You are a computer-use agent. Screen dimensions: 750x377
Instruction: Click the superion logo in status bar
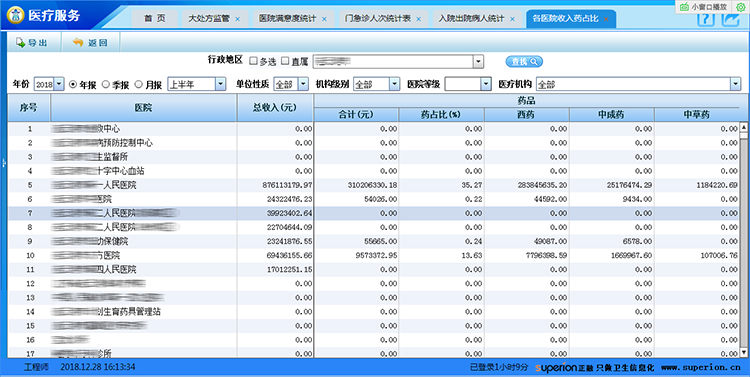tap(556, 367)
